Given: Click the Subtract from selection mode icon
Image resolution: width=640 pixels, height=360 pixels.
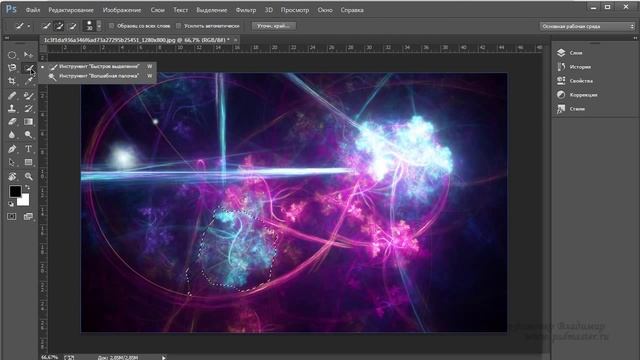Looking at the screenshot, I should click(x=73, y=26).
